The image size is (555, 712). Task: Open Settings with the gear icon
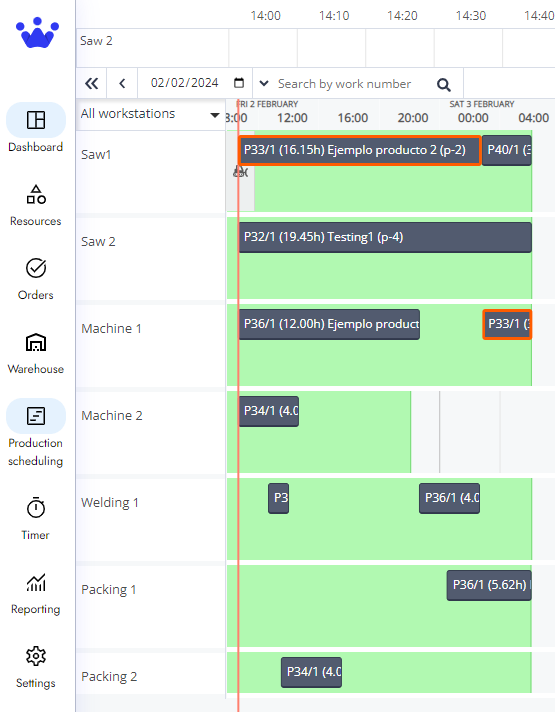[35, 667]
